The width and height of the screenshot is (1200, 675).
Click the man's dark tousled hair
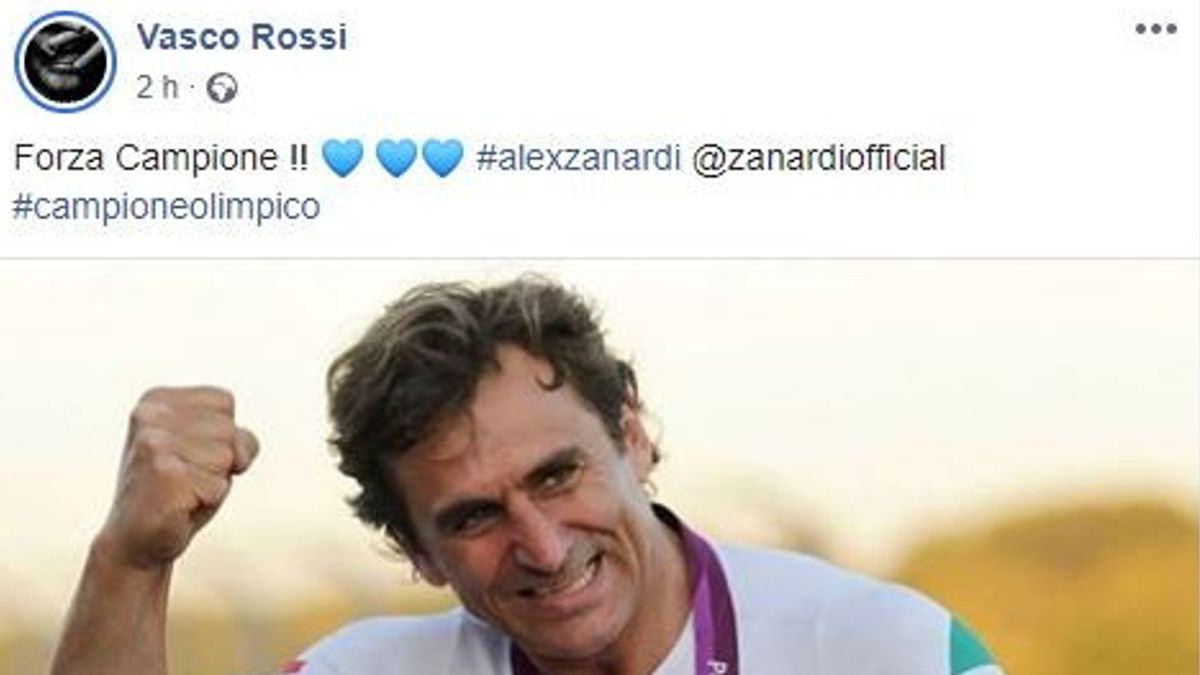click(480, 360)
